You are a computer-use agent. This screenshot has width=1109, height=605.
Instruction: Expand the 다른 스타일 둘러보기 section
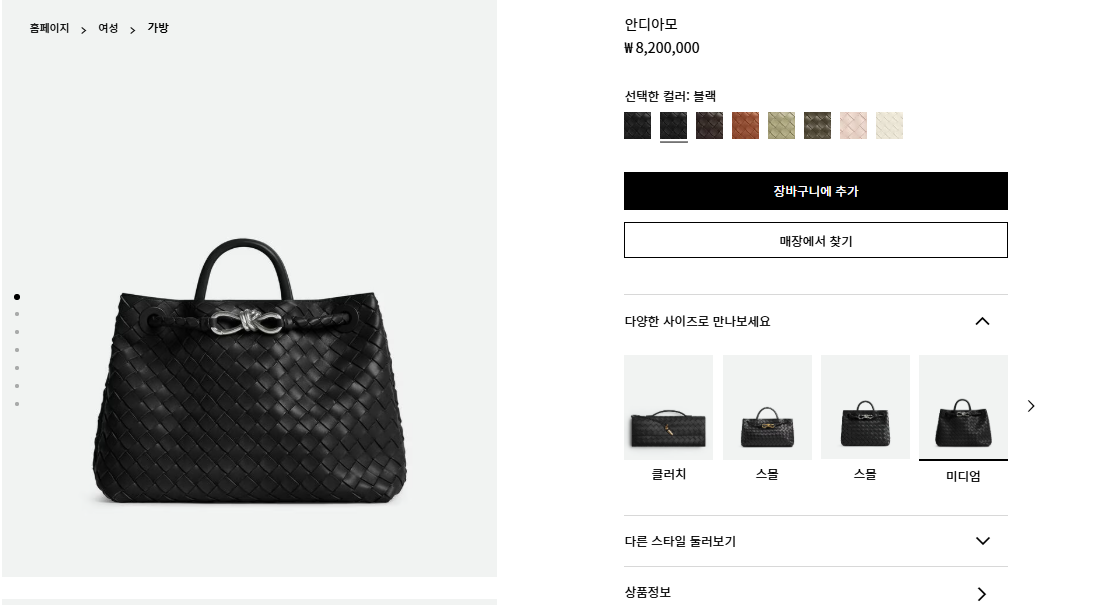point(982,541)
